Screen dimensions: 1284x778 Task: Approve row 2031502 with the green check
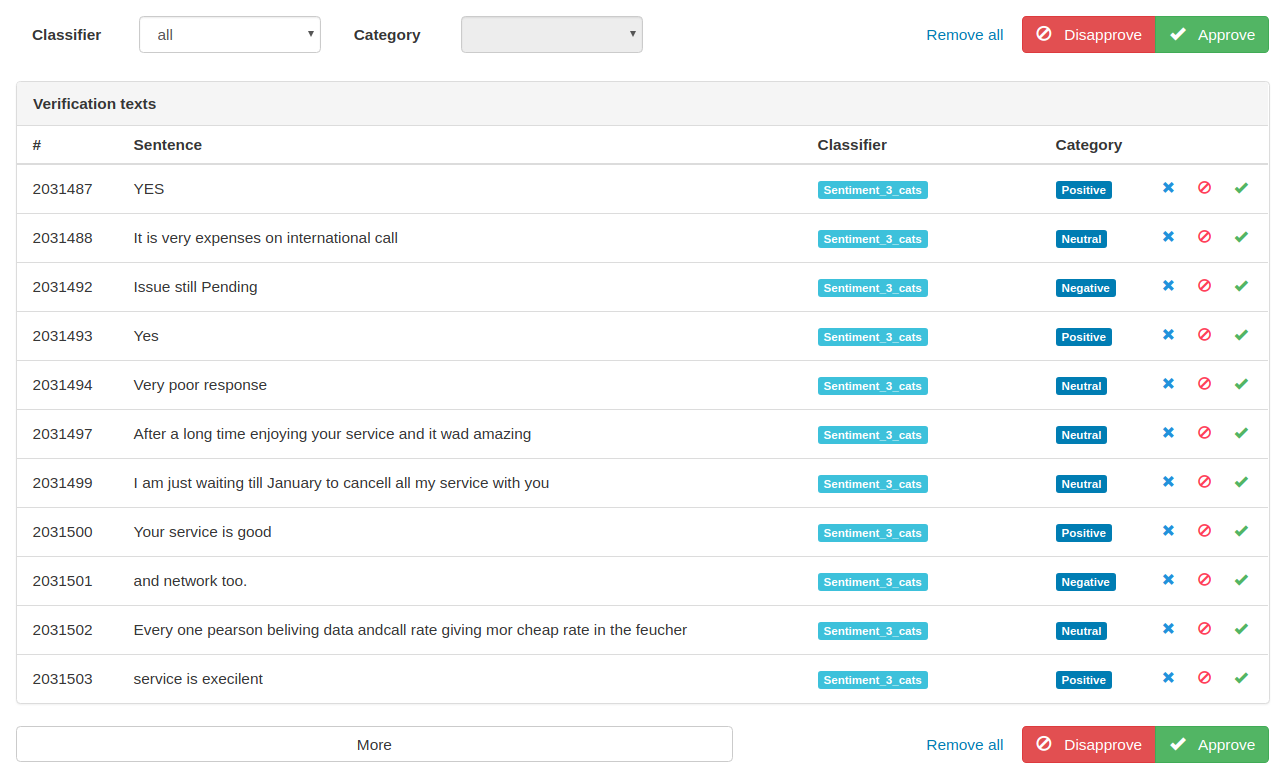coord(1241,629)
